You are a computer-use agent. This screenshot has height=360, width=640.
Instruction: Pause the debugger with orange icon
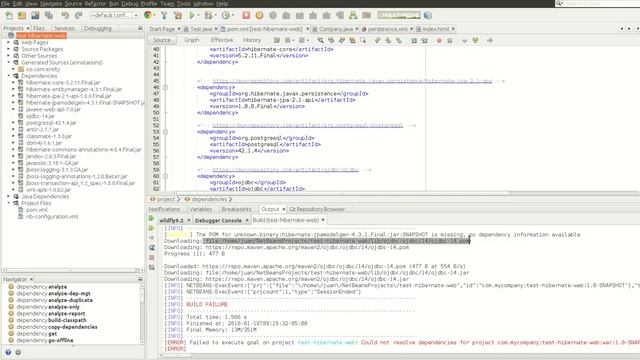pos(259,16)
